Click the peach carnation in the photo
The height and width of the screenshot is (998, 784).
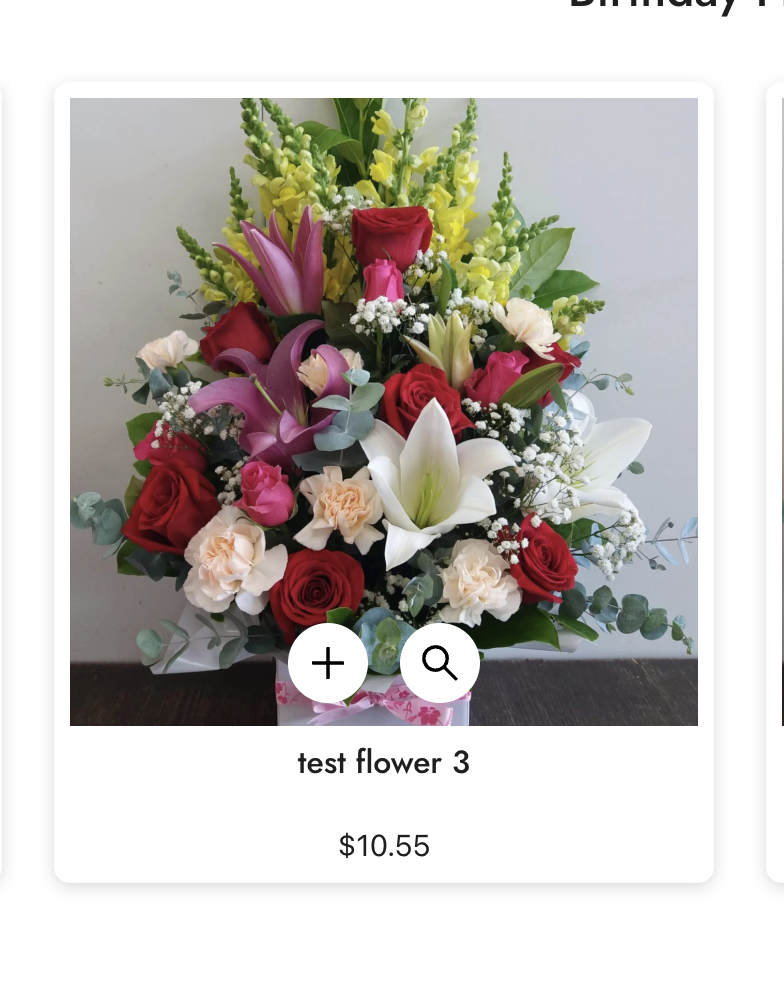341,508
